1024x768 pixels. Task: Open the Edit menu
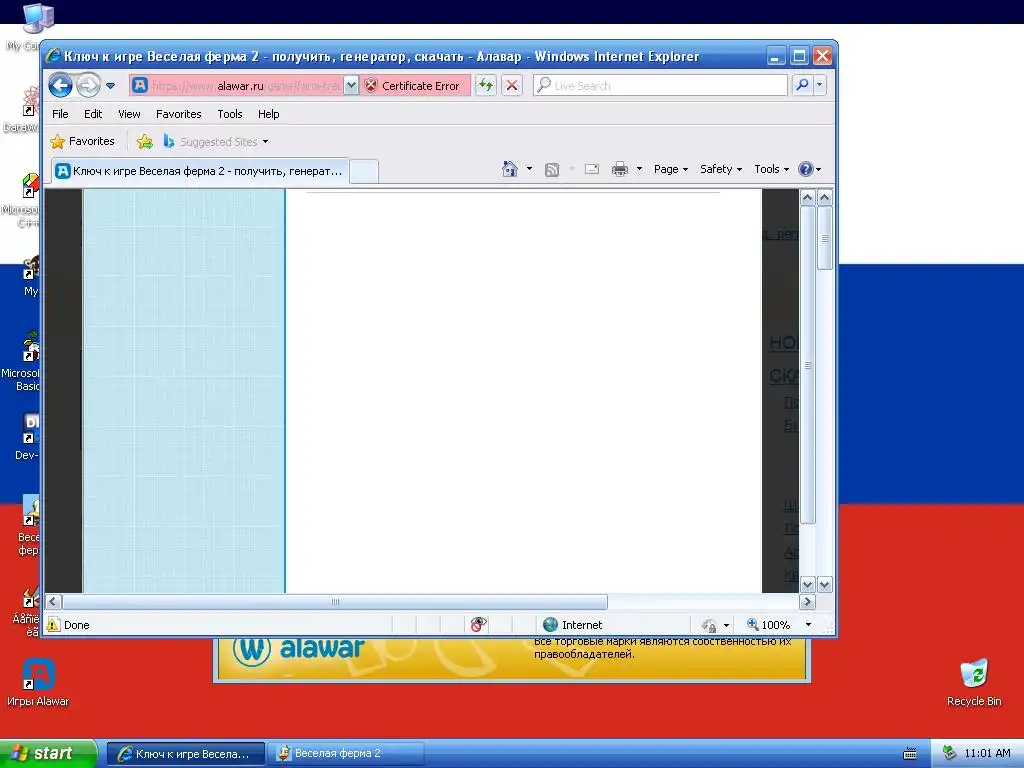[x=93, y=114]
